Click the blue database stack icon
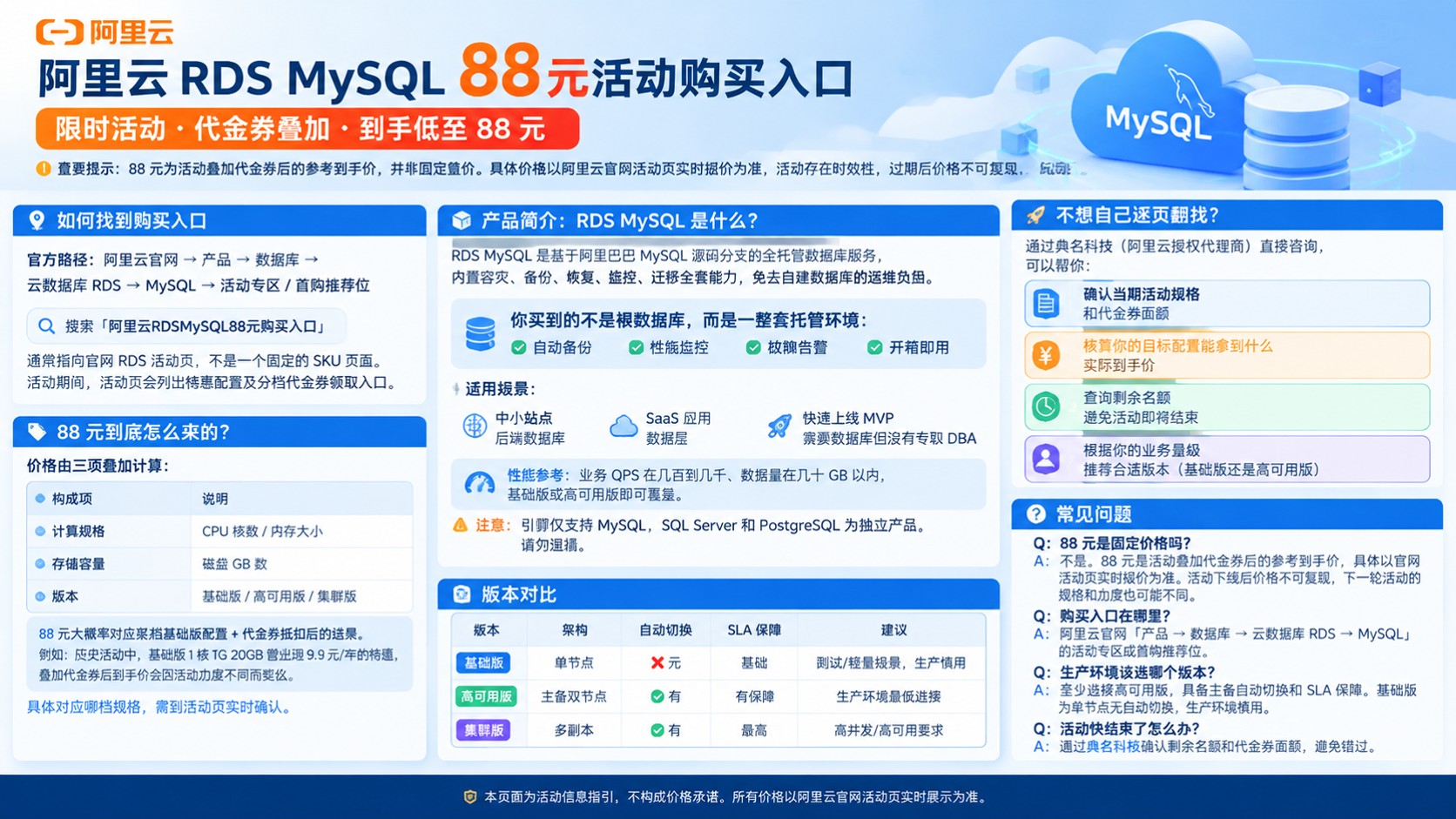Screen dimensions: 1456x819 480,333
